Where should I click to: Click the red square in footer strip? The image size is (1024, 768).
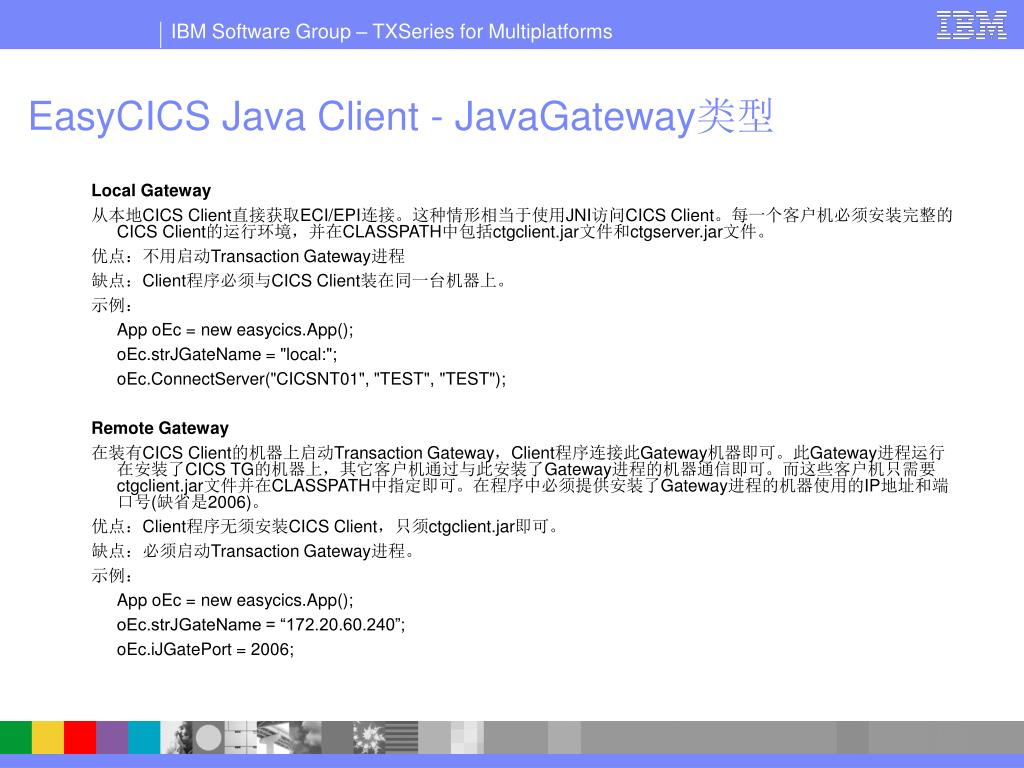click(80, 737)
